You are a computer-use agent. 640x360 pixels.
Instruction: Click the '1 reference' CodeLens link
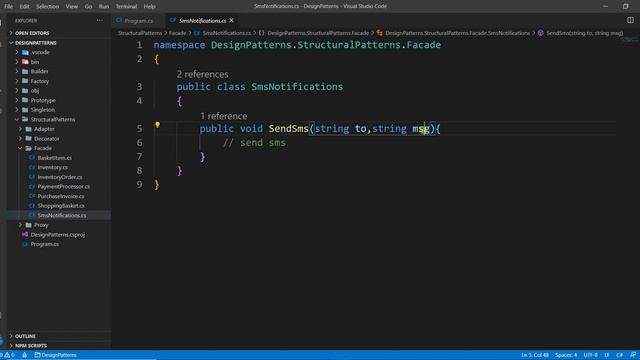point(224,116)
